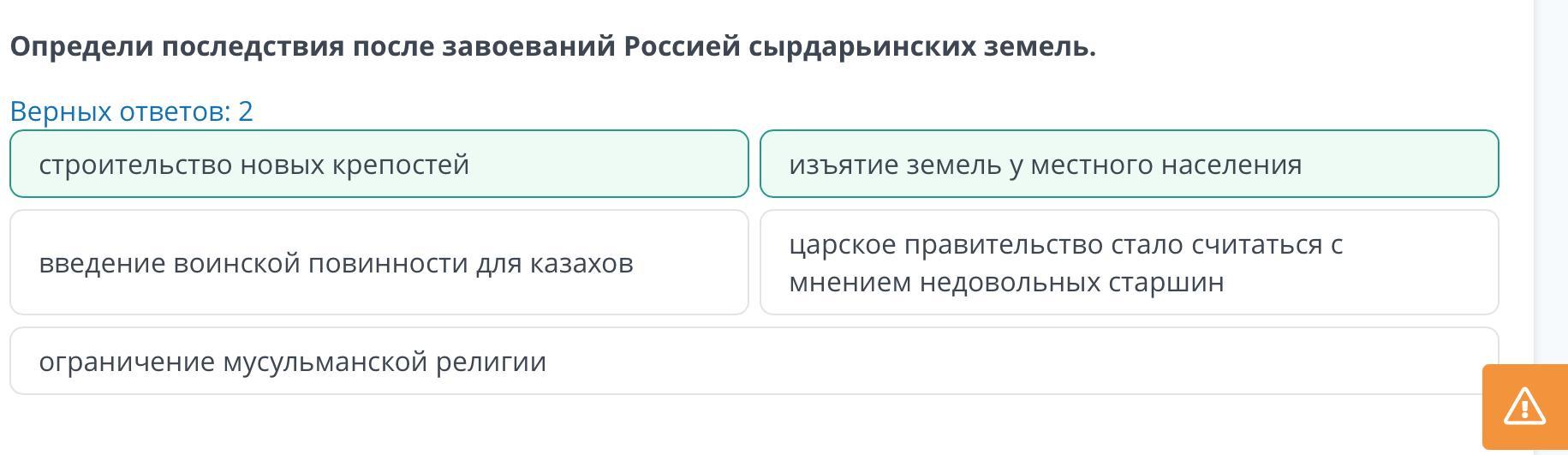
Task: Select the 'царское правительство стало считаться' answer
Action: (1129, 262)
